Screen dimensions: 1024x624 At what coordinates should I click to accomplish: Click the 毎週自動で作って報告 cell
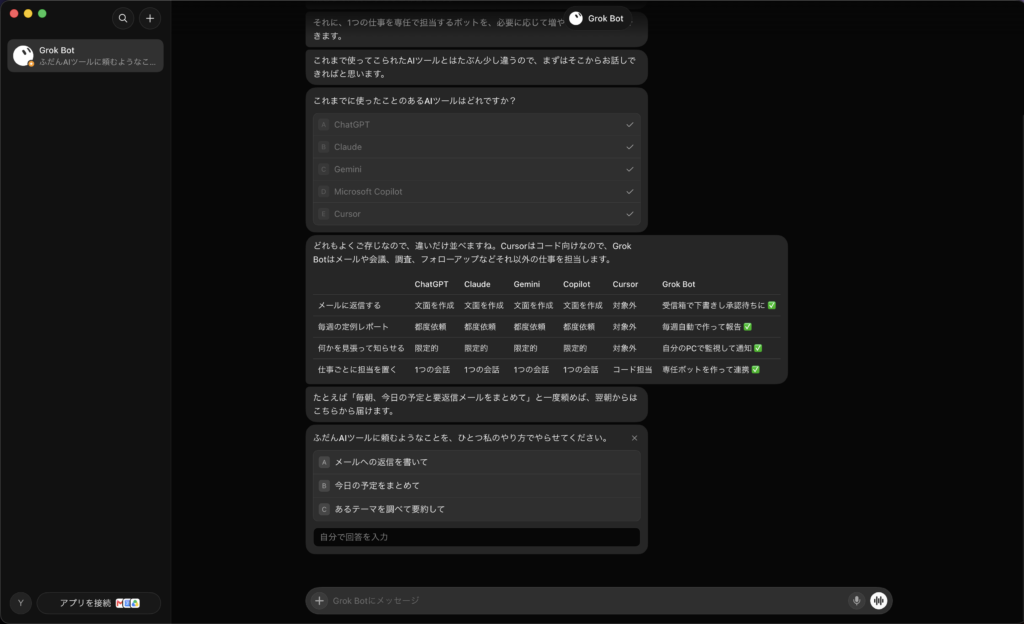click(707, 327)
